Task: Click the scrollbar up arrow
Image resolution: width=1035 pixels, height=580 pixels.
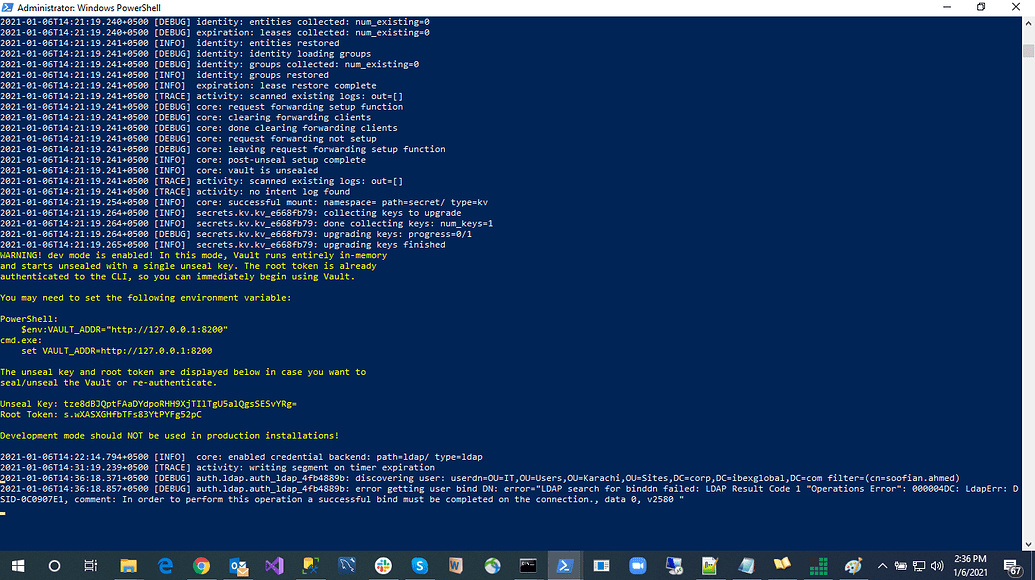Action: (1028, 23)
